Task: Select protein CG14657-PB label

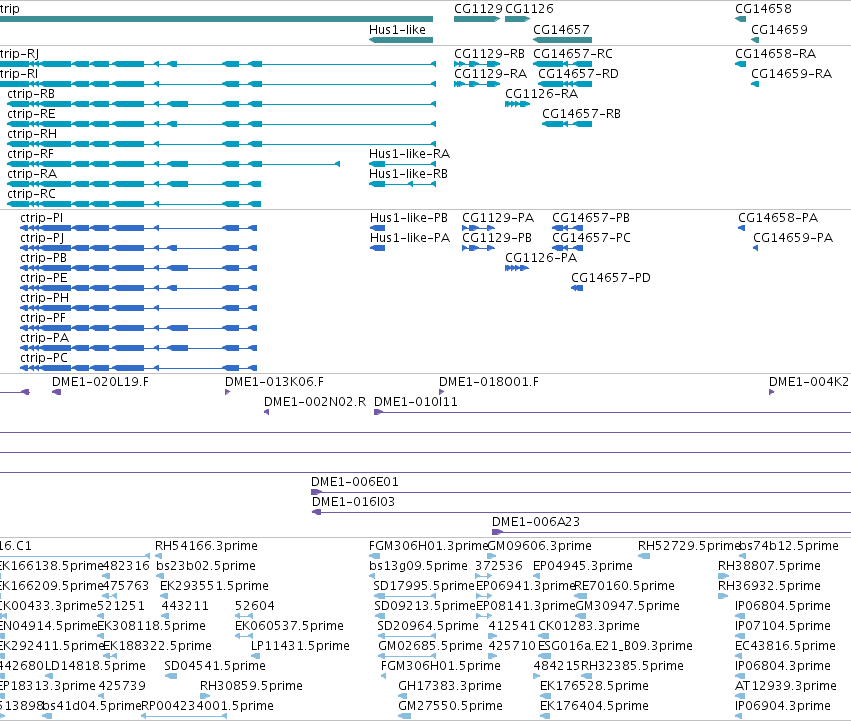Action: tap(591, 218)
